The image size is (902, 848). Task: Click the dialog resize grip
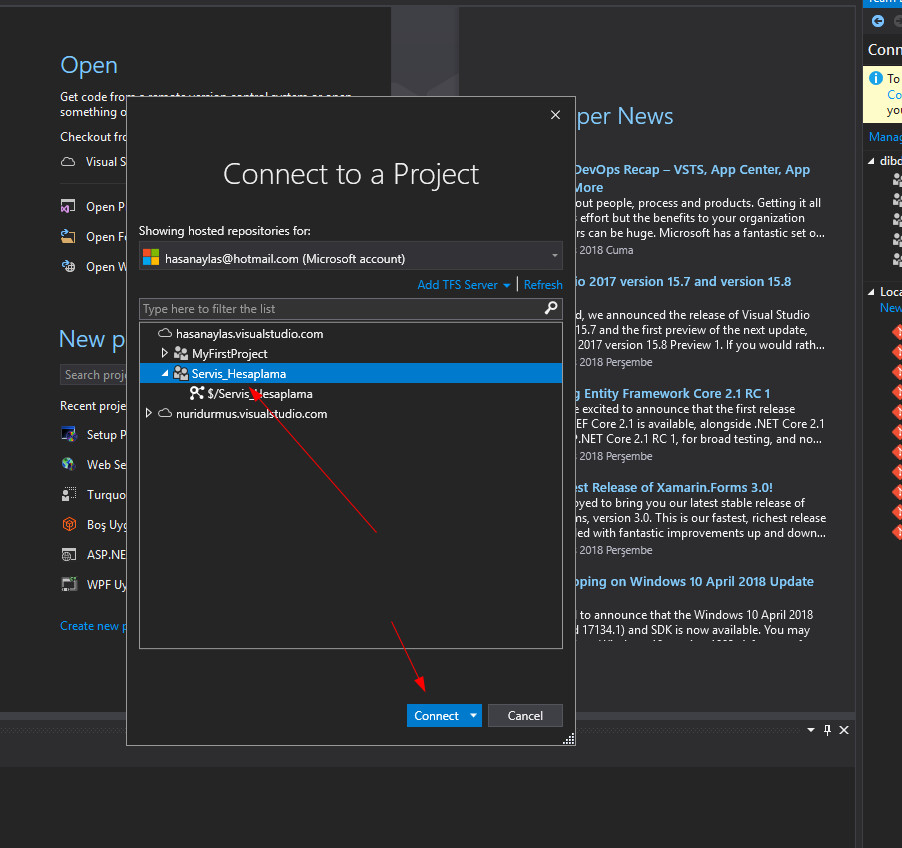coord(568,739)
